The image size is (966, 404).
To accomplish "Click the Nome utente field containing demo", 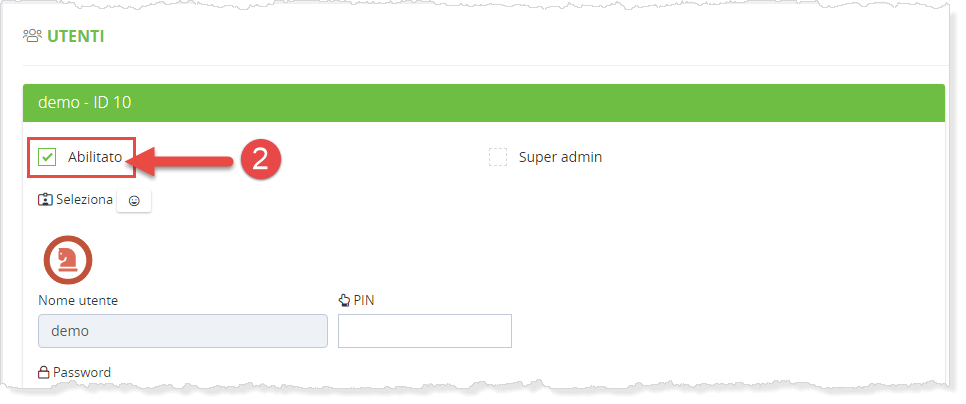I will pos(183,331).
